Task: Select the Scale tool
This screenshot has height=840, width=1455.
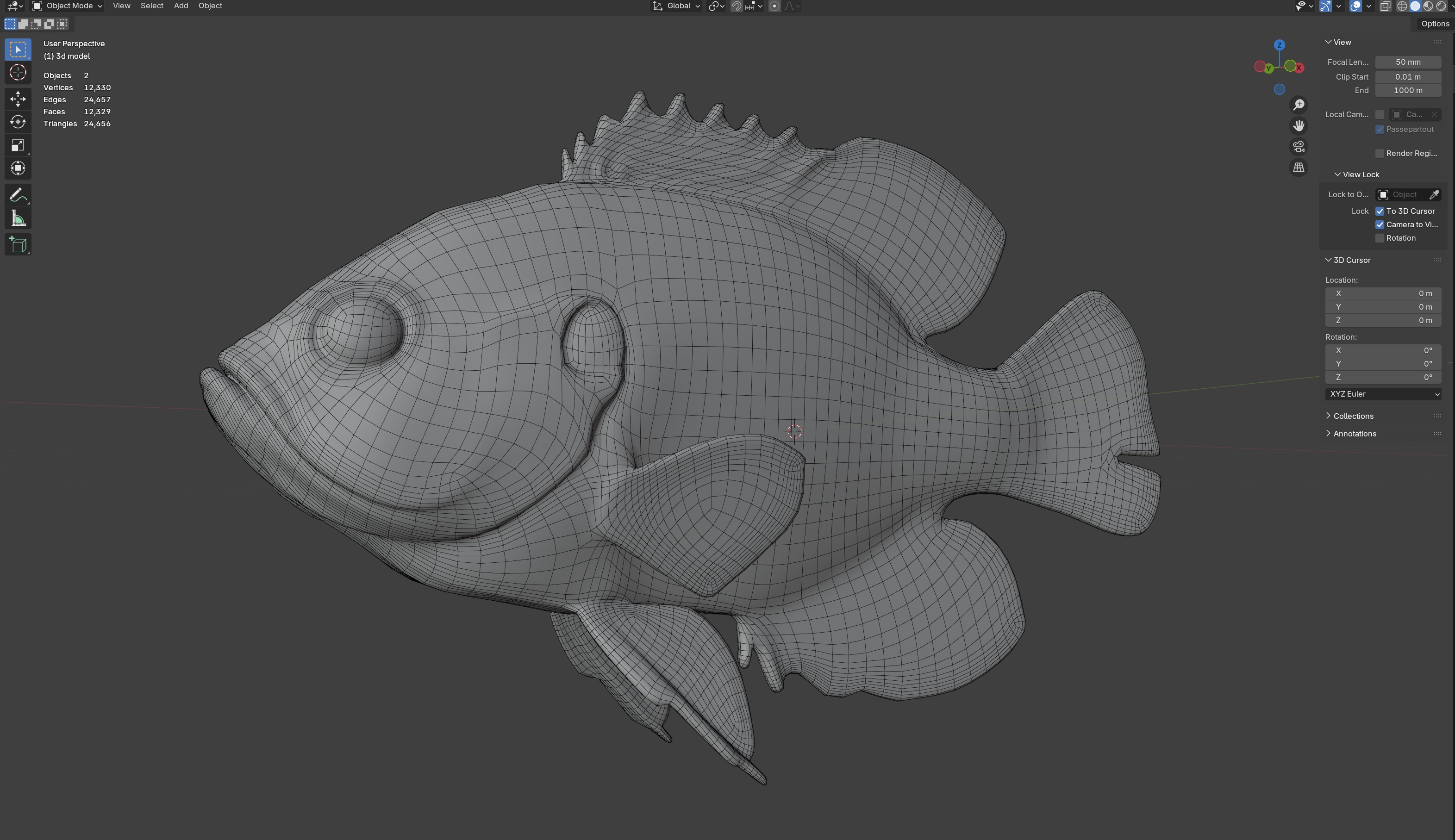Action: click(x=18, y=145)
